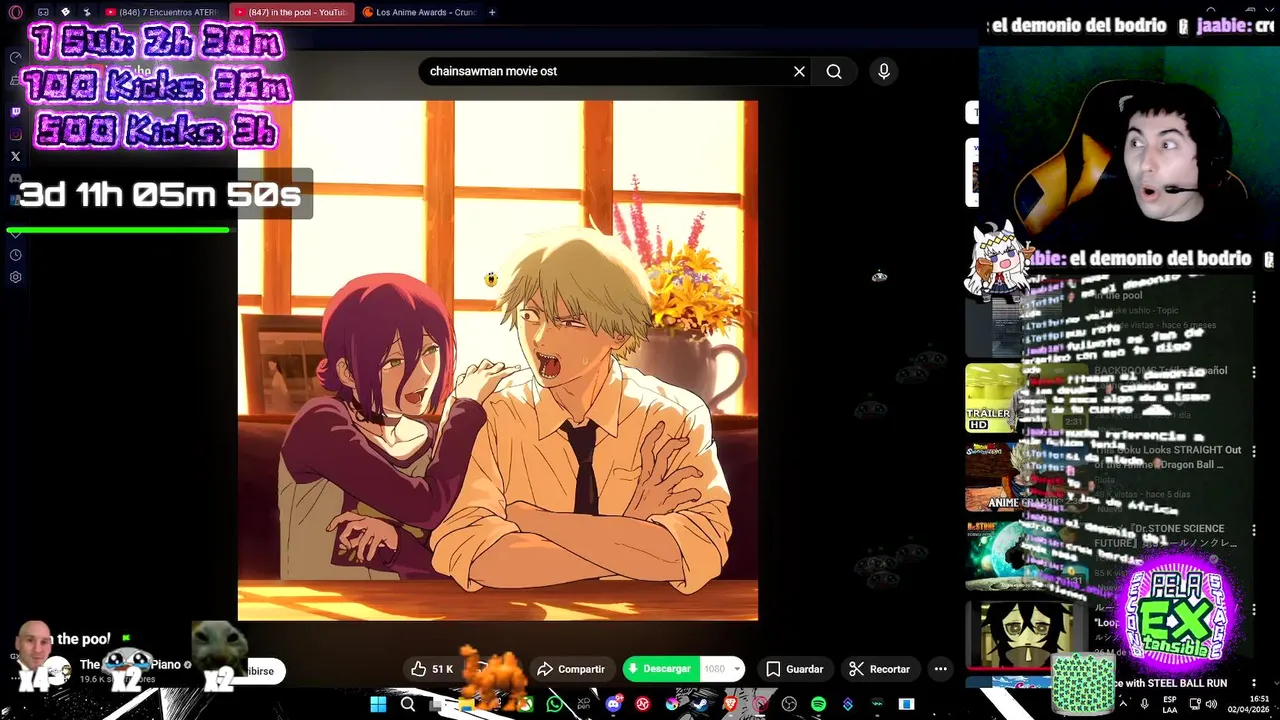The width and height of the screenshot is (1280, 720).
Task: Switch to the '7 Encuentros ATERR' YouTube tab
Action: (163, 12)
